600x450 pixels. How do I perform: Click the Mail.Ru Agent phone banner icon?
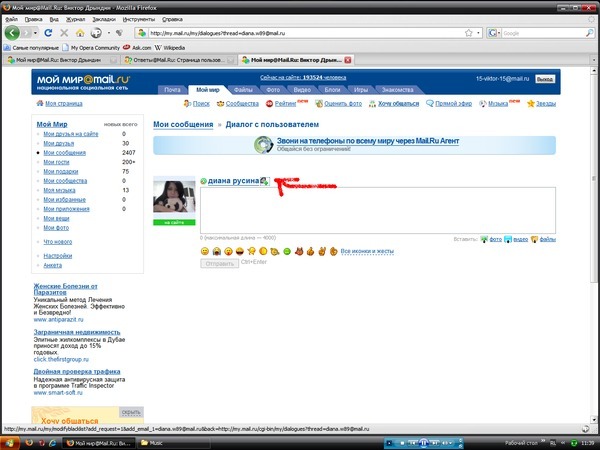(264, 145)
